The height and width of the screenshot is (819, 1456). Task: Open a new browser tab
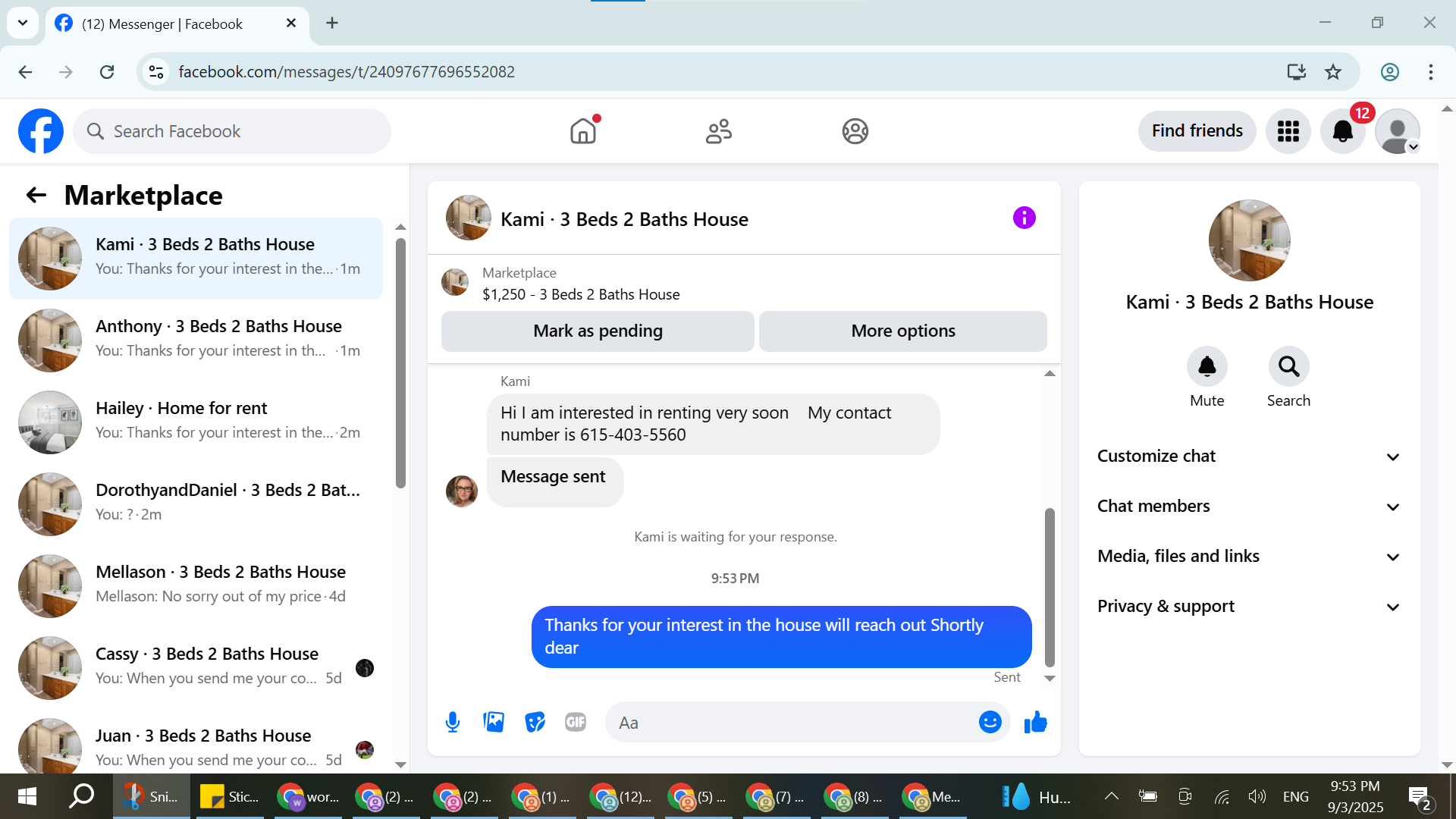pos(332,23)
